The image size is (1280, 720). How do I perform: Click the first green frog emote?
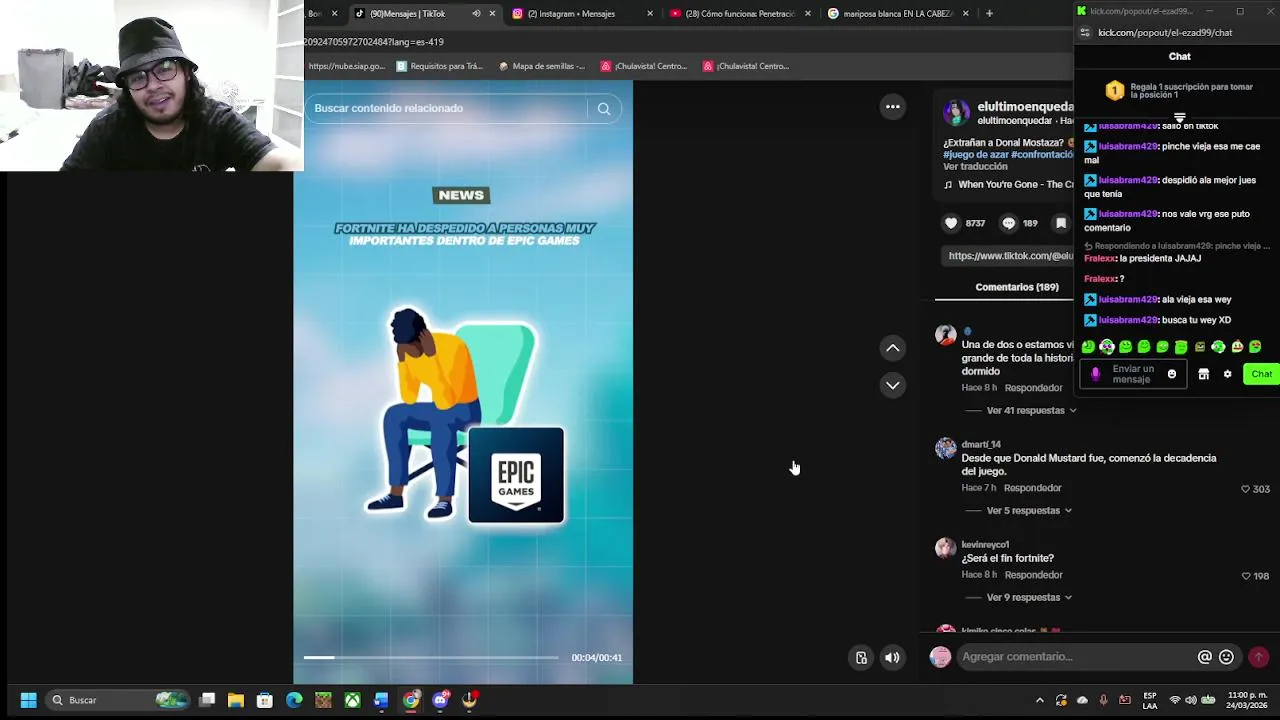coord(1088,347)
